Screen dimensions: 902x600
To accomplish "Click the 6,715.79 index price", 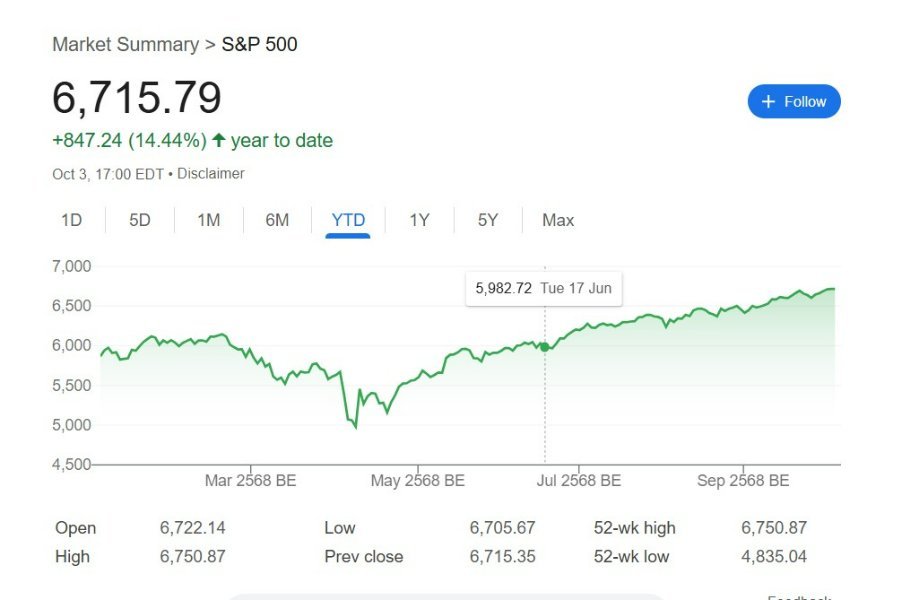I will pos(137,98).
